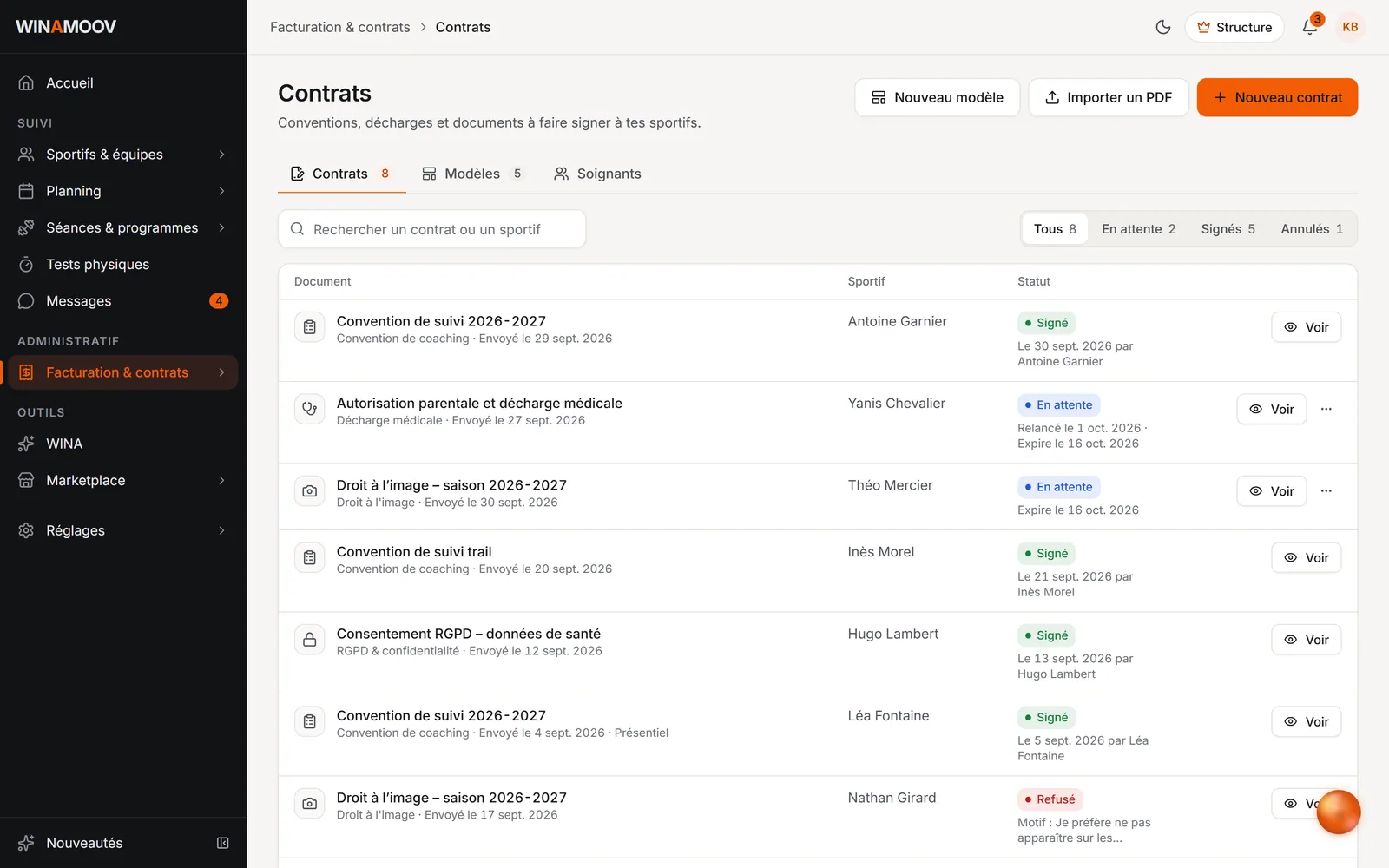1389x868 pixels.
Task: Click document icon of Antoine Garnier's convention
Action: (310, 327)
